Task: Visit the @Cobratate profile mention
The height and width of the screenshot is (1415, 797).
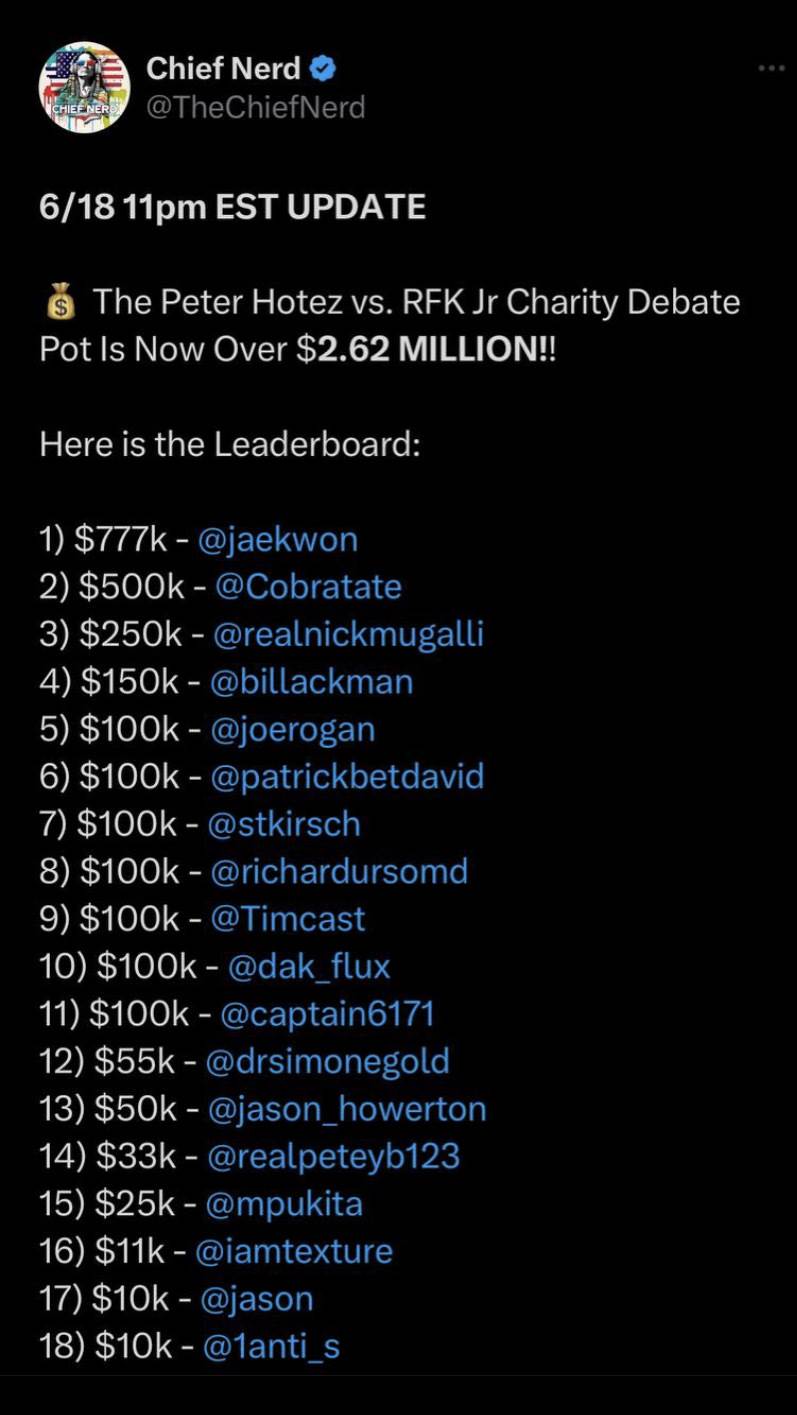Action: 308,587
